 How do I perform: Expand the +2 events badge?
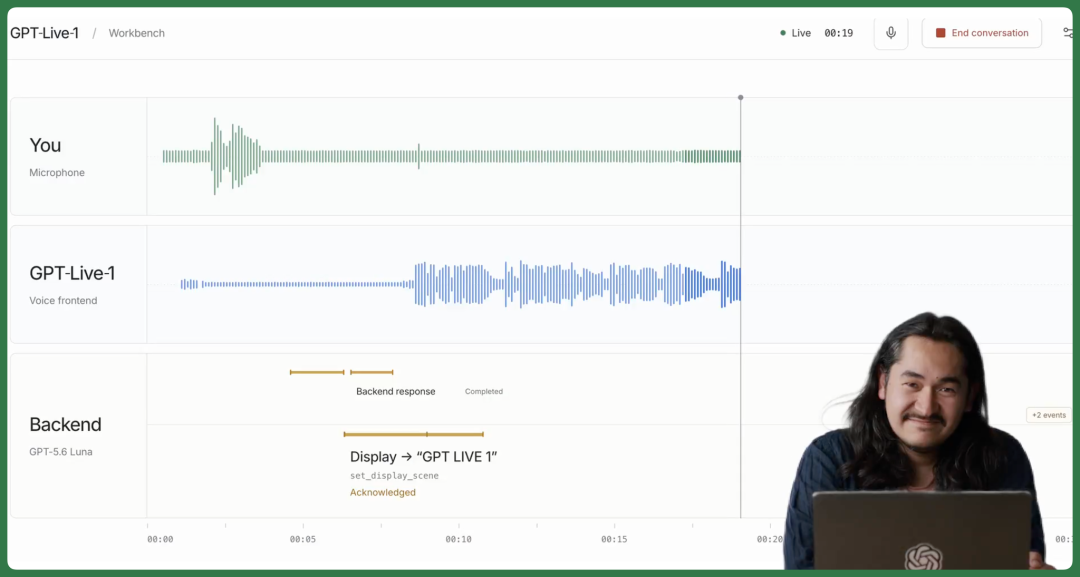click(x=1048, y=415)
